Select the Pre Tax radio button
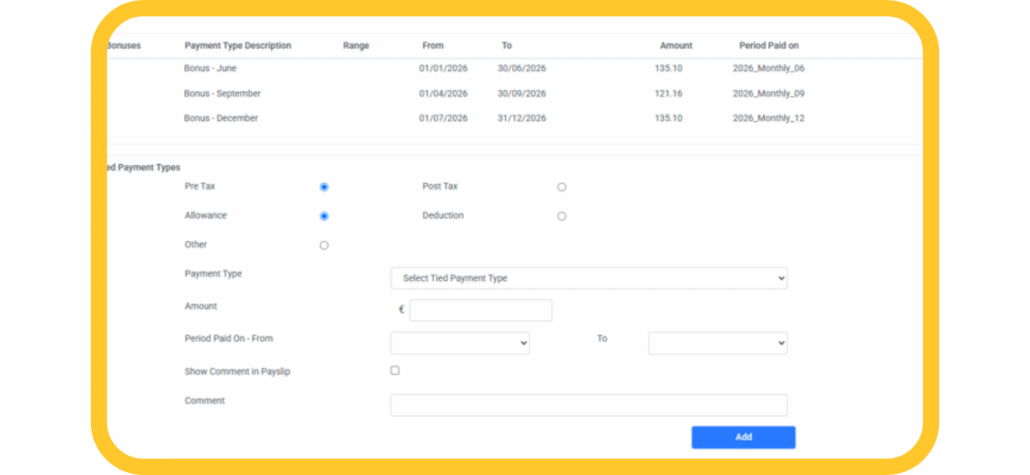The image size is (1030, 475). coord(324,187)
